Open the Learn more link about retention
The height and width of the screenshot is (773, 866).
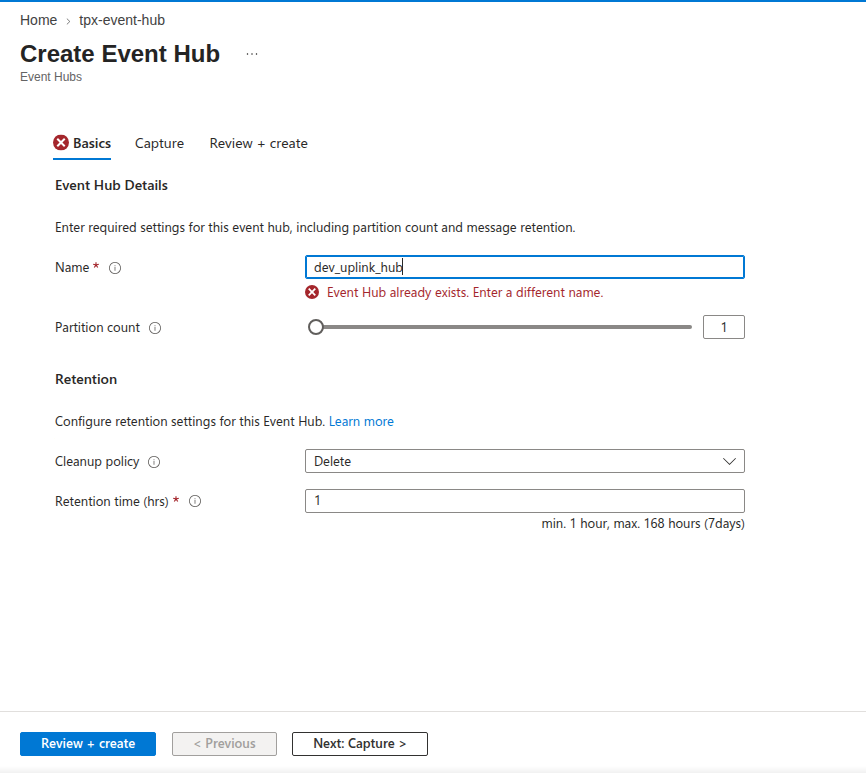tap(361, 422)
